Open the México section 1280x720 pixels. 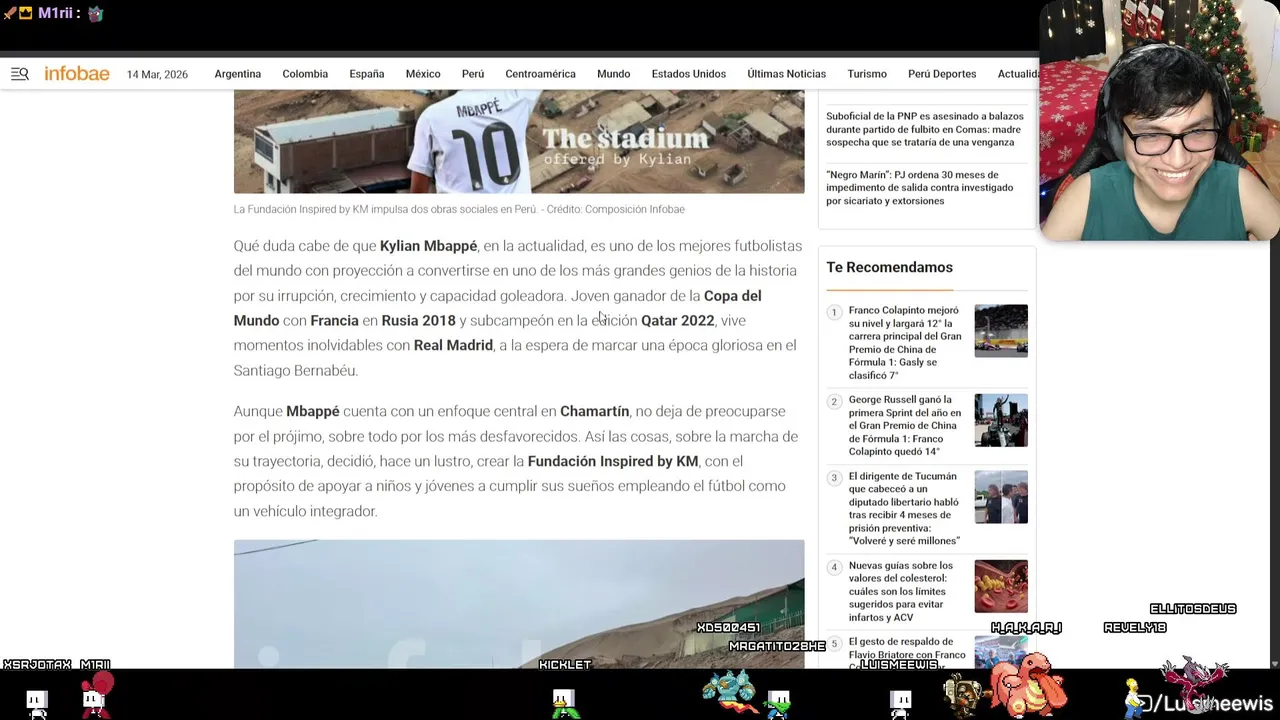point(423,74)
